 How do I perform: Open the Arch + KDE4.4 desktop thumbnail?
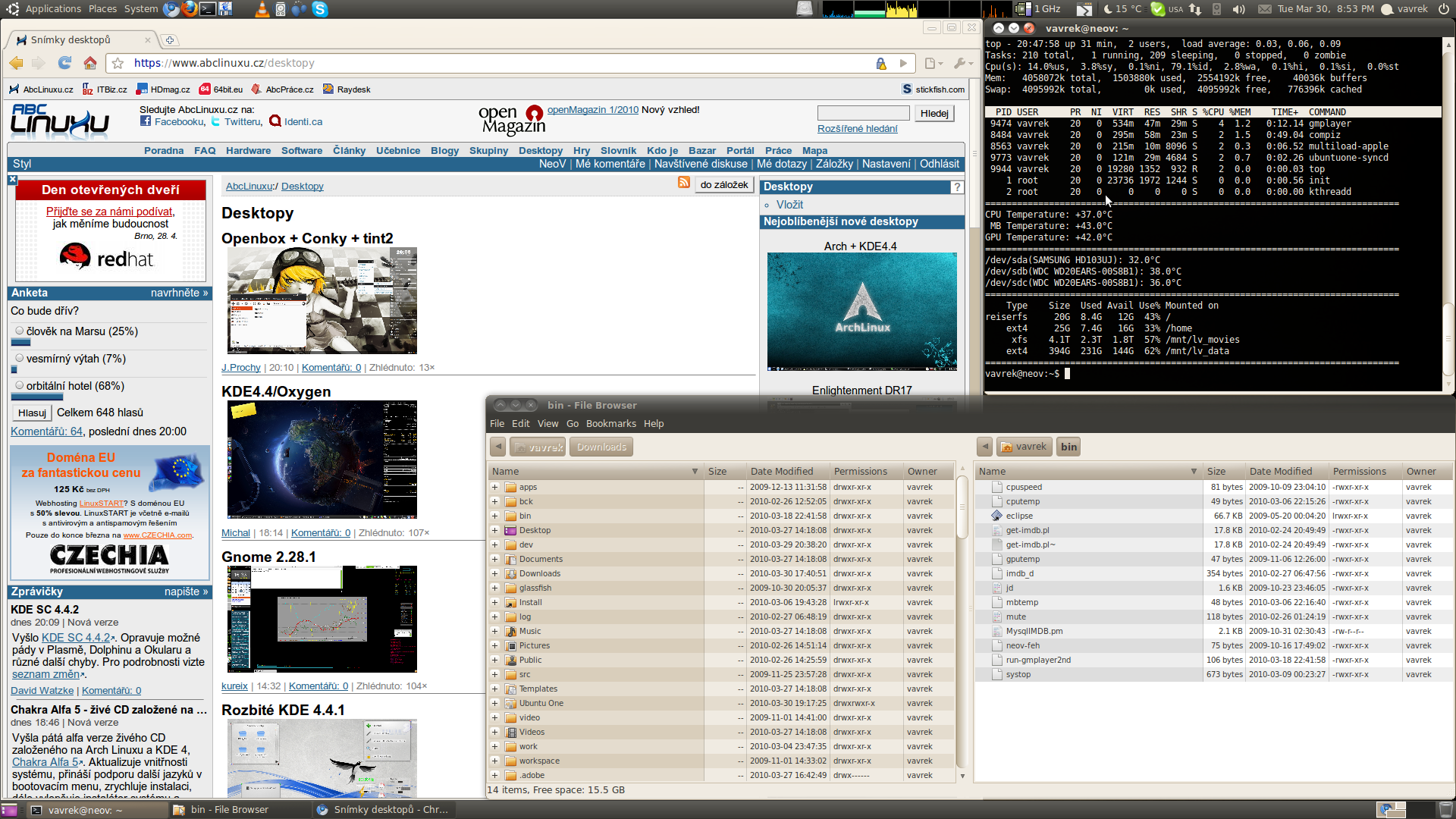point(862,312)
